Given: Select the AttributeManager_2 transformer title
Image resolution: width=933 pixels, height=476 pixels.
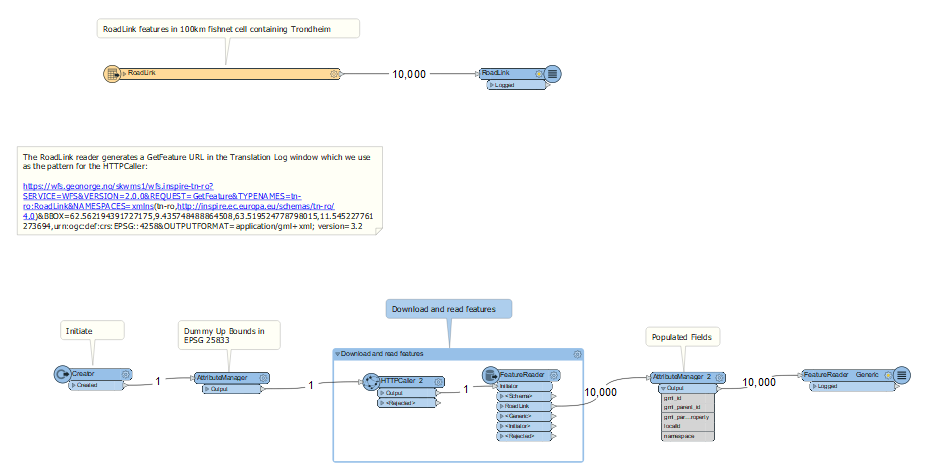Looking at the screenshot, I should coord(682,377).
